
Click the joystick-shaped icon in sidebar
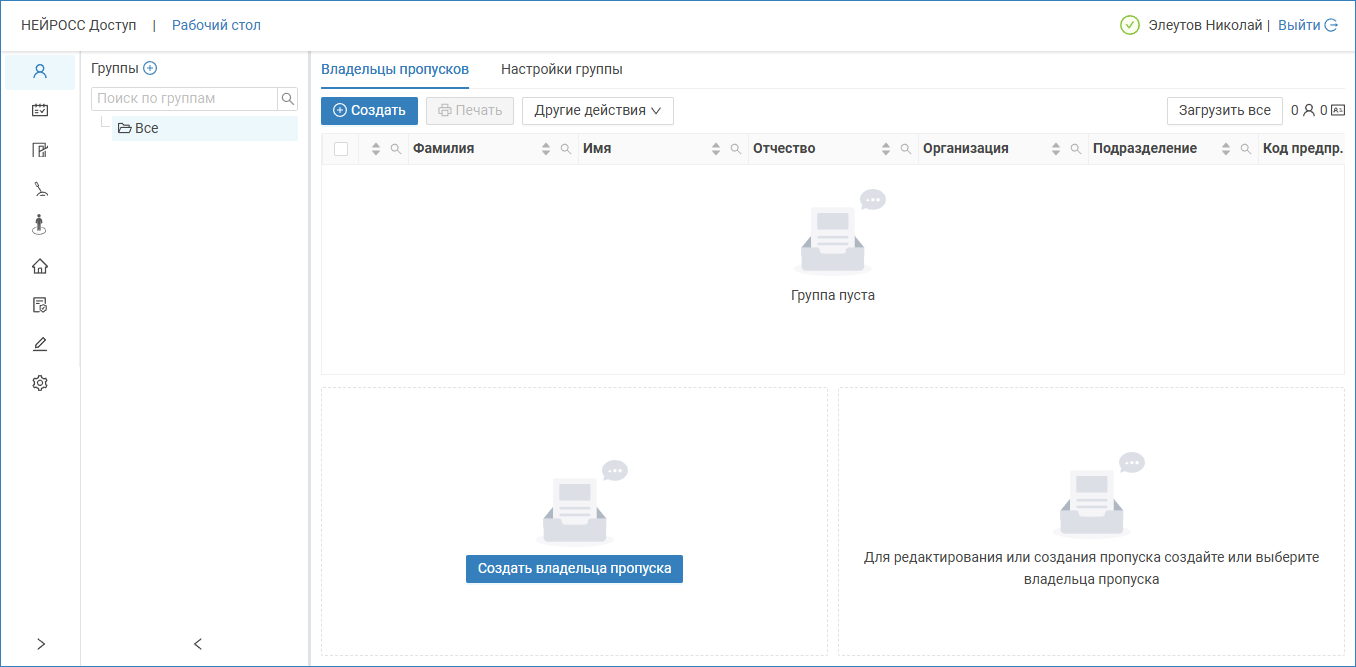[40, 189]
